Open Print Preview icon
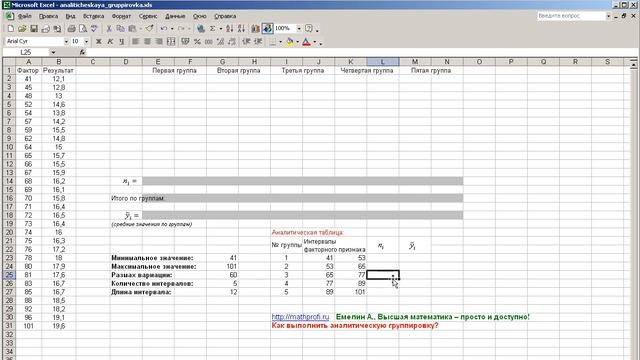 (83, 29)
